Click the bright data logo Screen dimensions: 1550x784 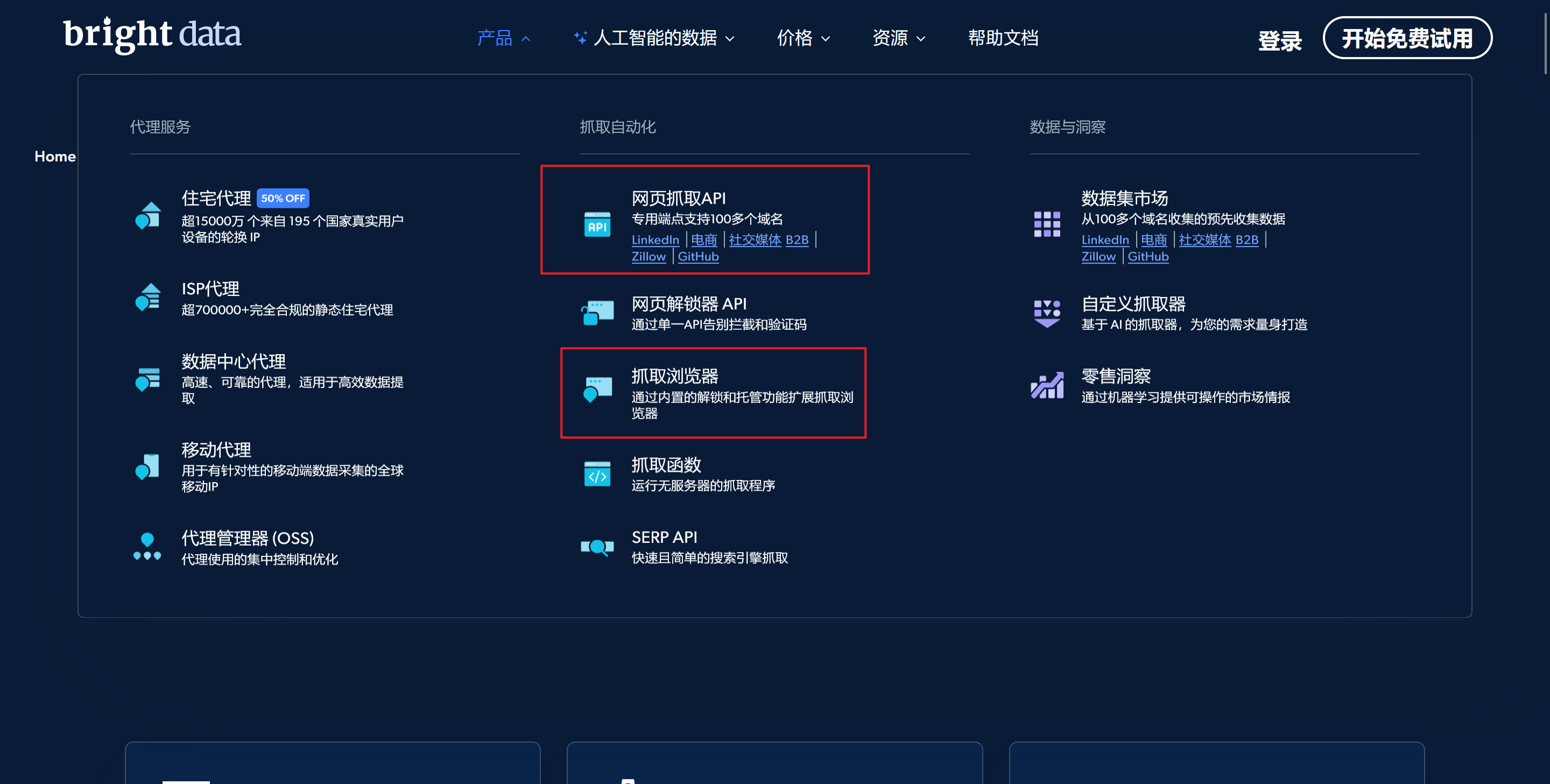tap(152, 34)
